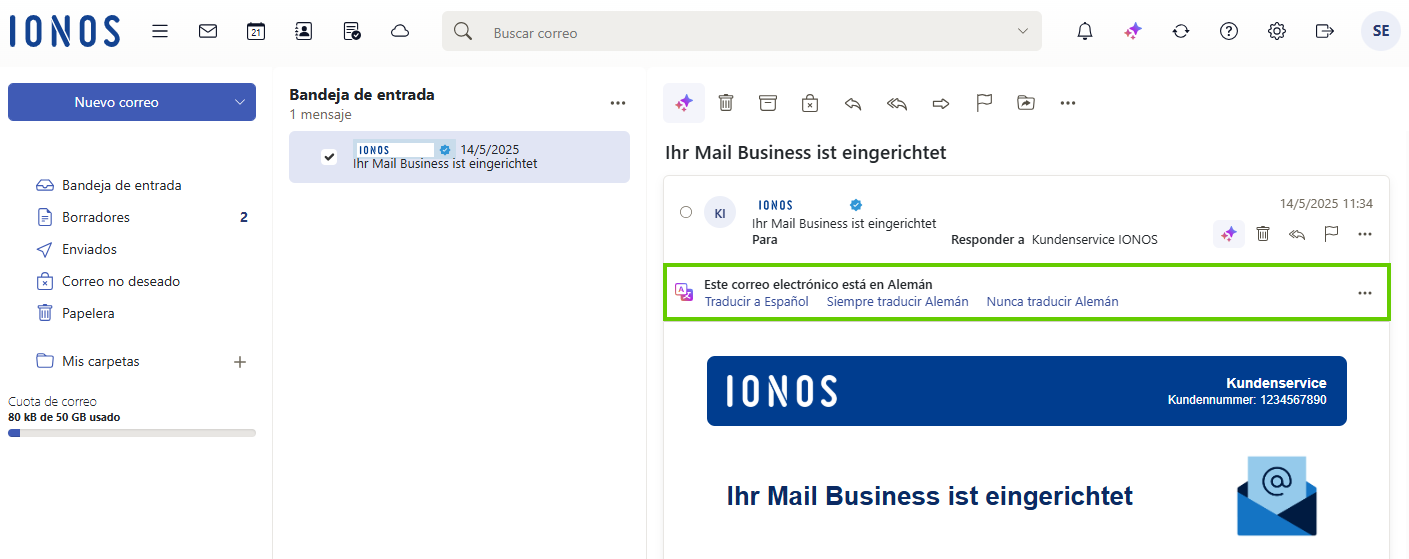
Task: Mark email as spam icon in toolbar
Action: click(810, 103)
